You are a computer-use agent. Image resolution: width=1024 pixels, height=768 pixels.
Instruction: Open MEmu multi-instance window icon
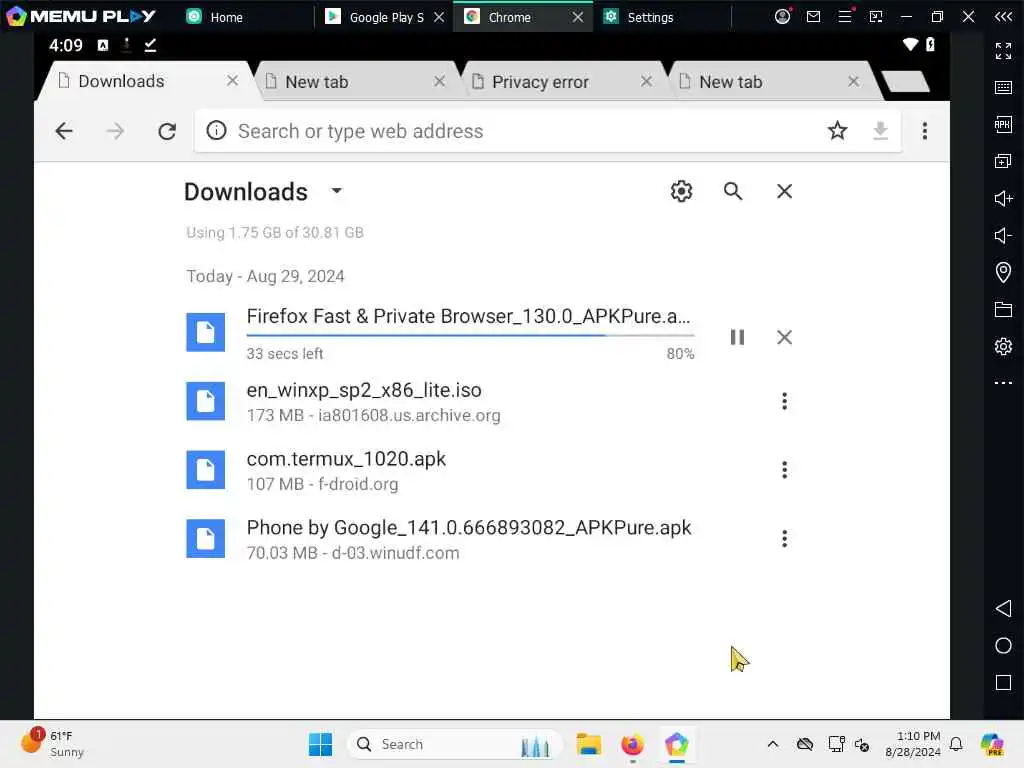tap(1003, 161)
